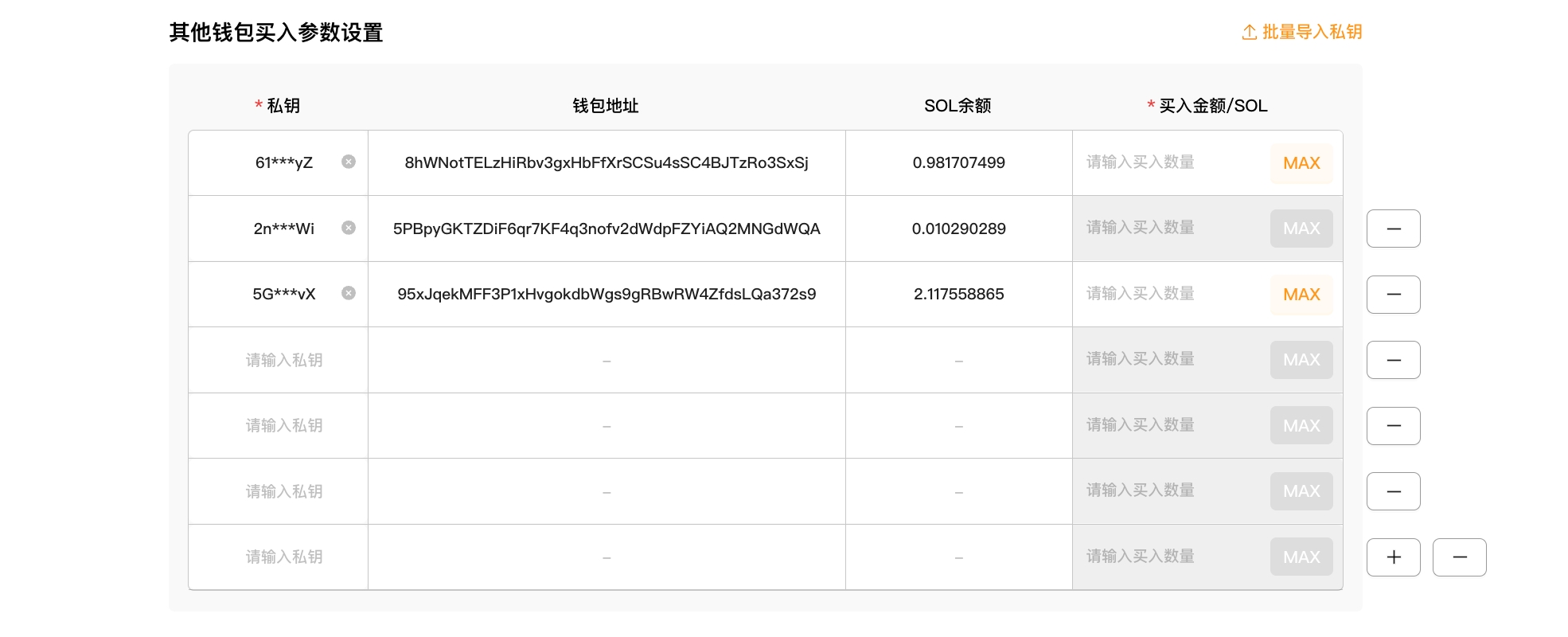Click SOL balance 2.117558865
1568x637 pixels.
(x=958, y=295)
